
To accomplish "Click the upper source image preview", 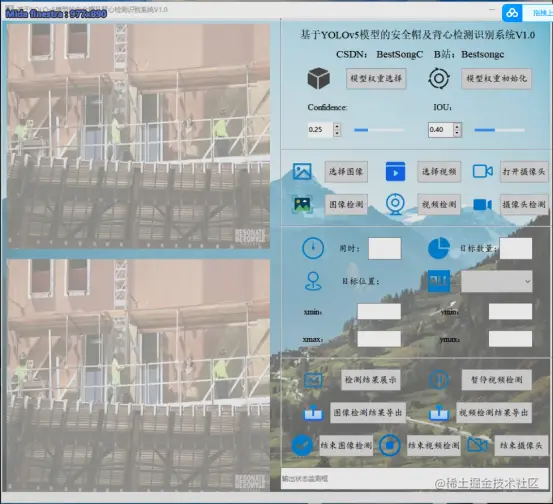I will point(139,136).
